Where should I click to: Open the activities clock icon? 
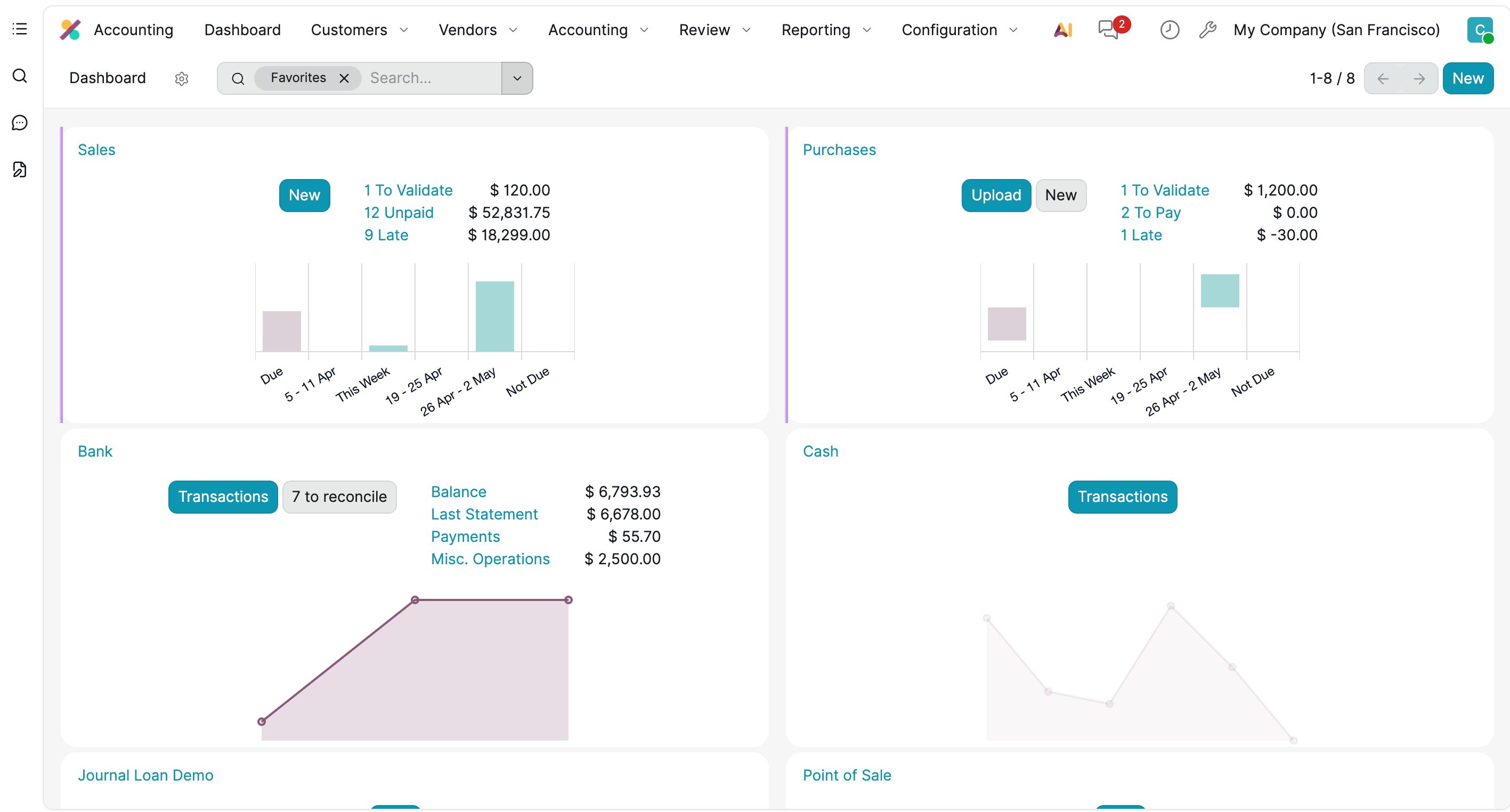coord(1170,29)
